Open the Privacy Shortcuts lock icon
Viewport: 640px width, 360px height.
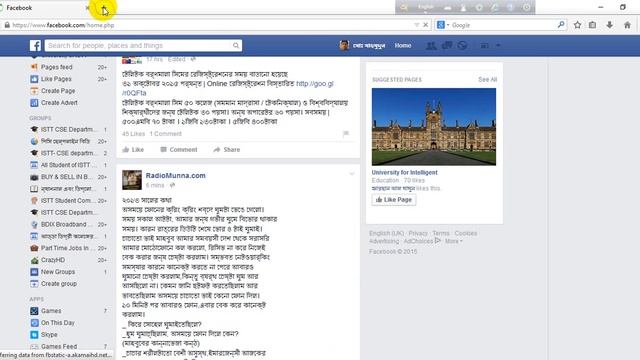click(484, 46)
